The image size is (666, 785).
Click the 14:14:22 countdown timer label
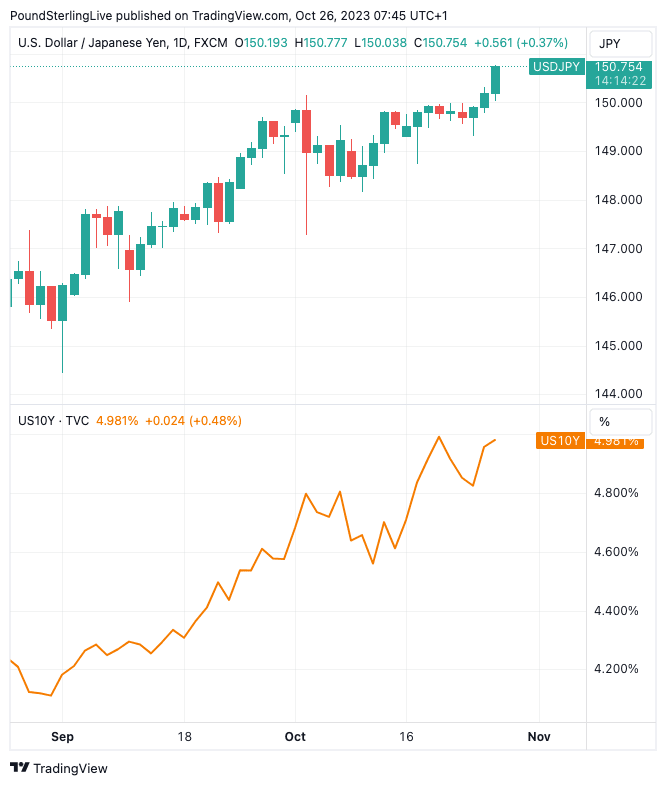[x=619, y=82]
